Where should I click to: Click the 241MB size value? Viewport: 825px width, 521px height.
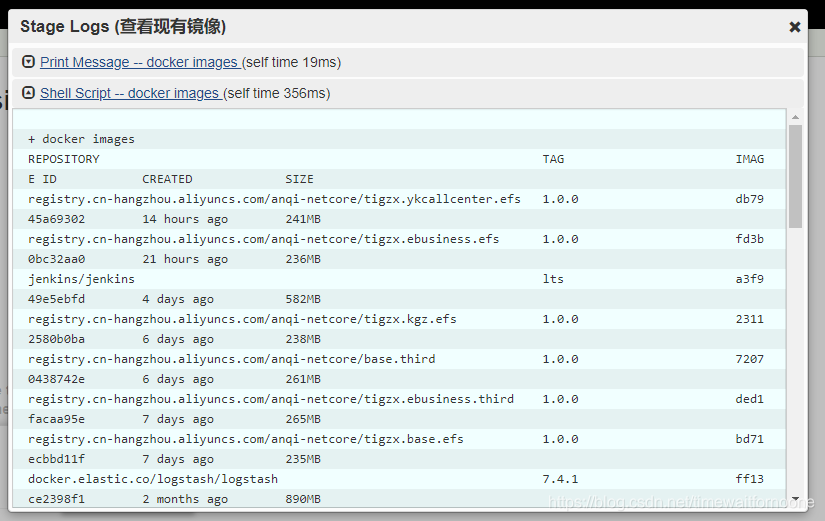(303, 219)
